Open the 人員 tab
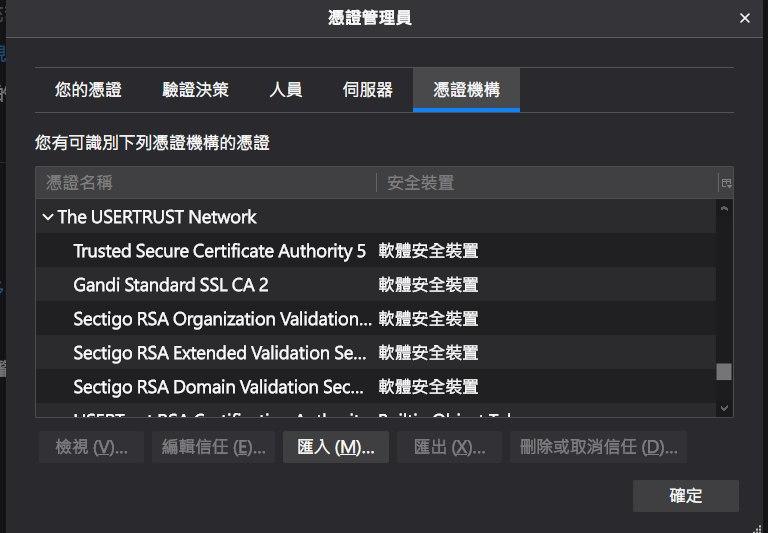768x533 pixels. click(x=286, y=90)
